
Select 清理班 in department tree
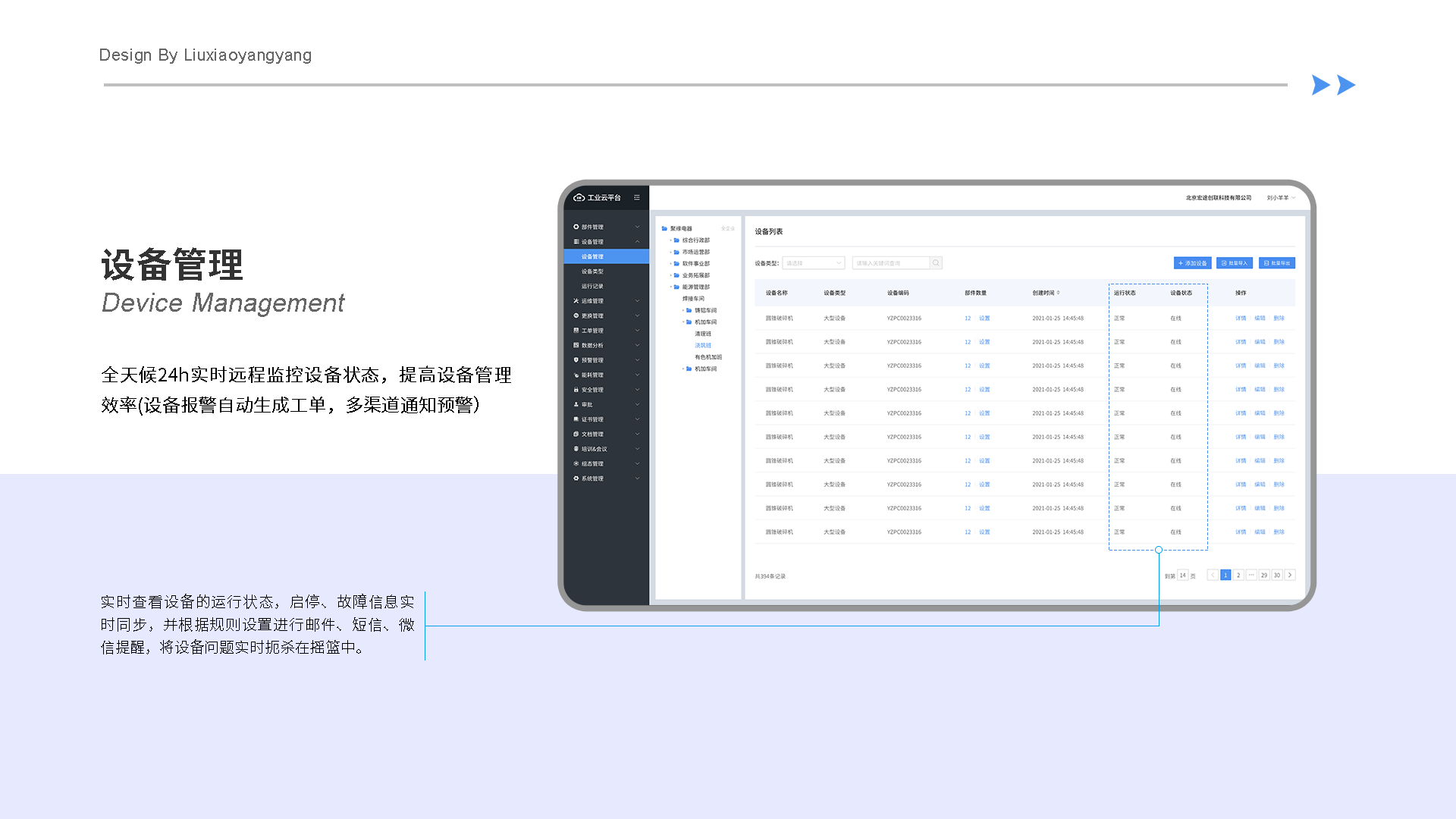tap(703, 334)
